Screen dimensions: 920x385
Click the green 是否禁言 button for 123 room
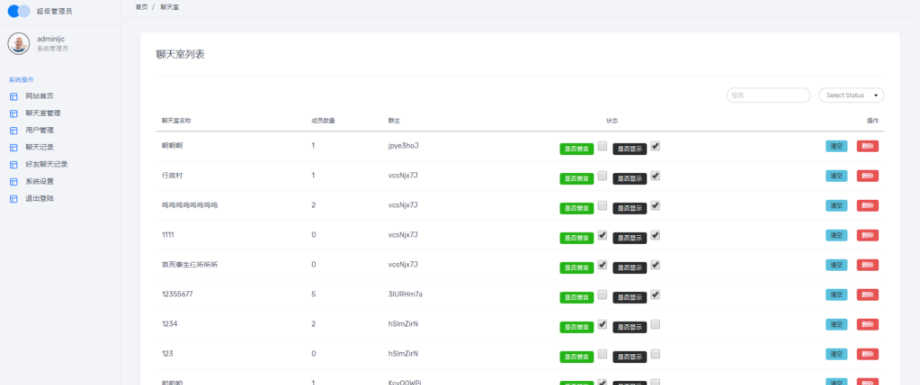point(577,357)
